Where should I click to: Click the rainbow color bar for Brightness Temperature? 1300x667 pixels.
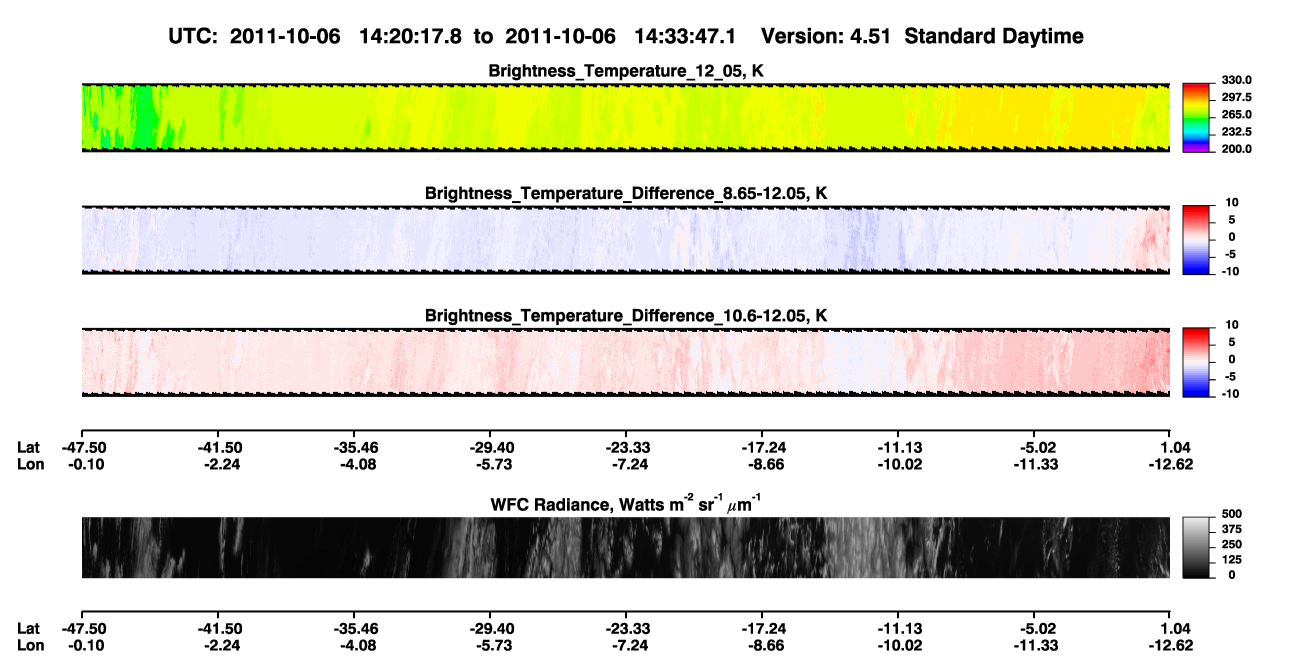tap(1196, 117)
